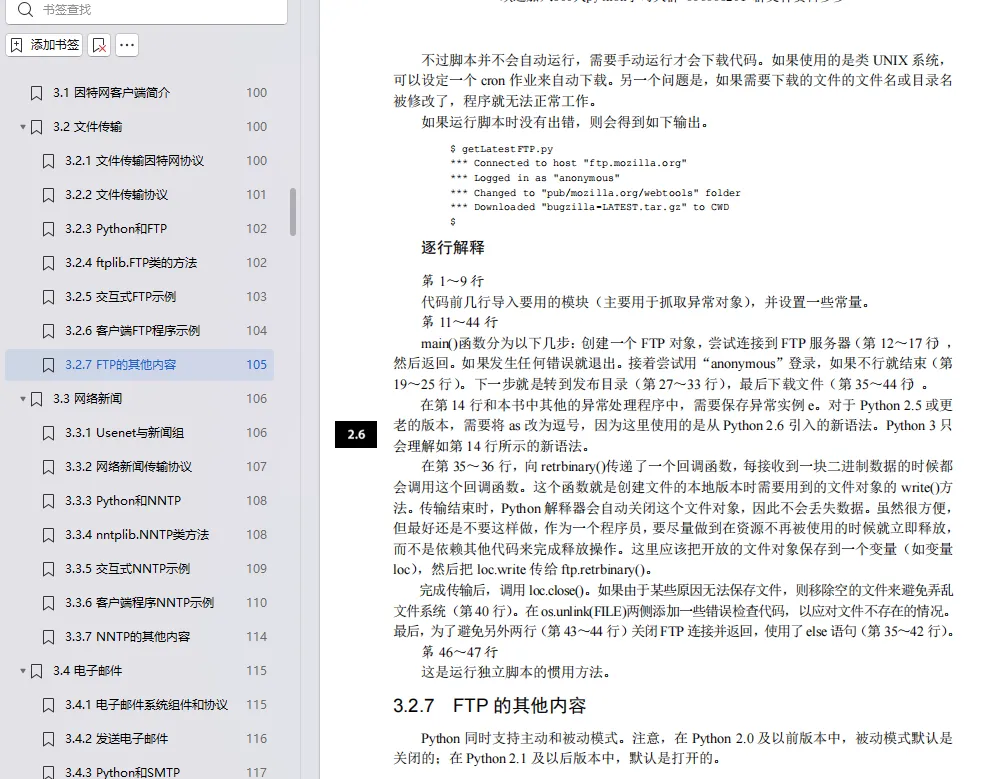
Task: Click bookmark icon beside 3.3.1 Usenet与新闻组
Action: 48,433
